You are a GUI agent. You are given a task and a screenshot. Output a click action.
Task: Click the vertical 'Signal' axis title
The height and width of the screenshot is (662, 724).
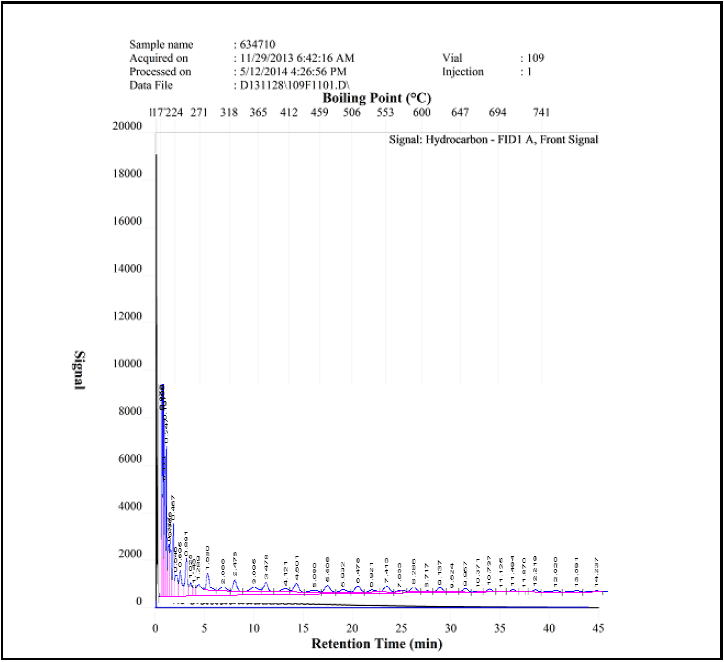(x=79, y=370)
